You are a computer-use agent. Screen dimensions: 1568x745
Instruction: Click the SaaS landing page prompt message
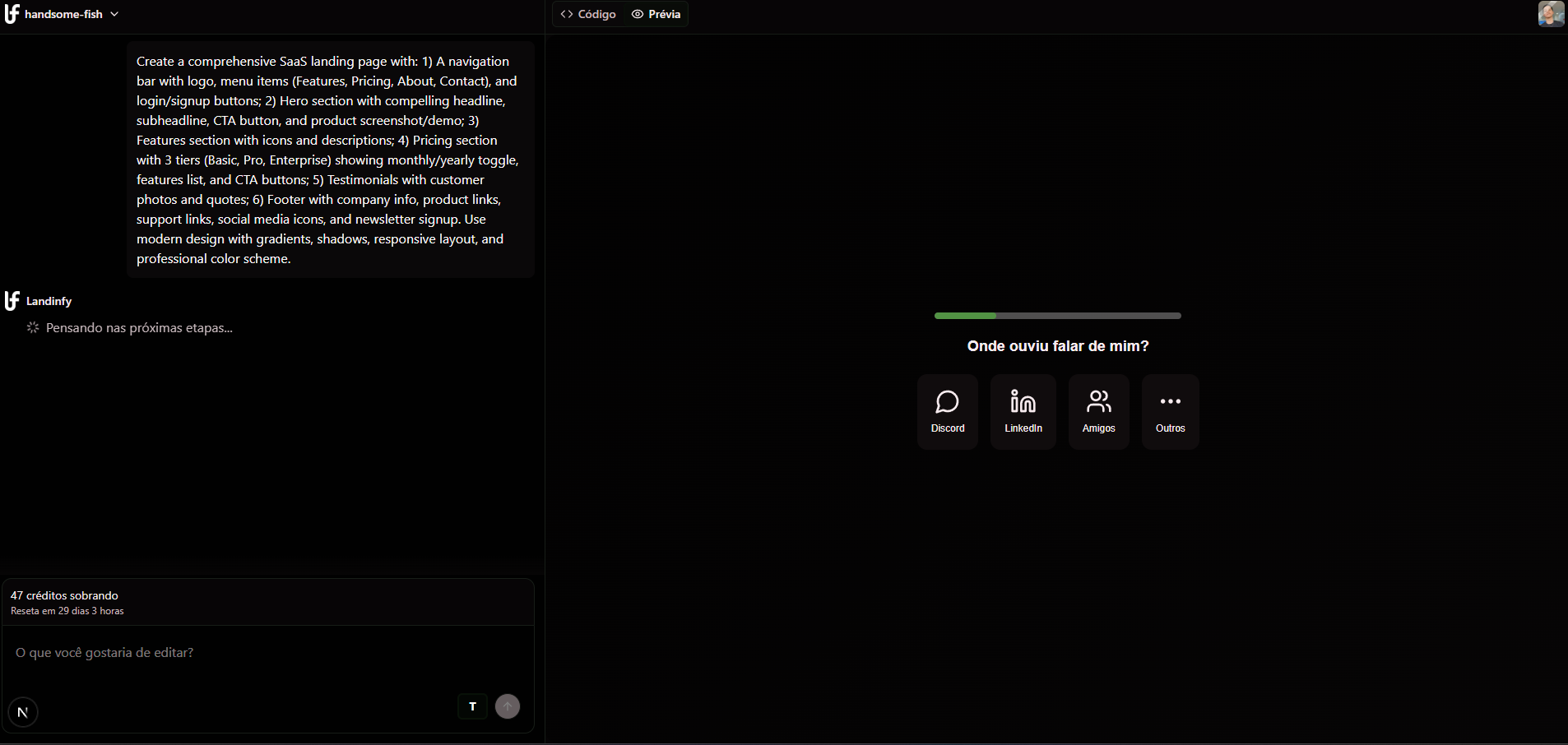[329, 160]
